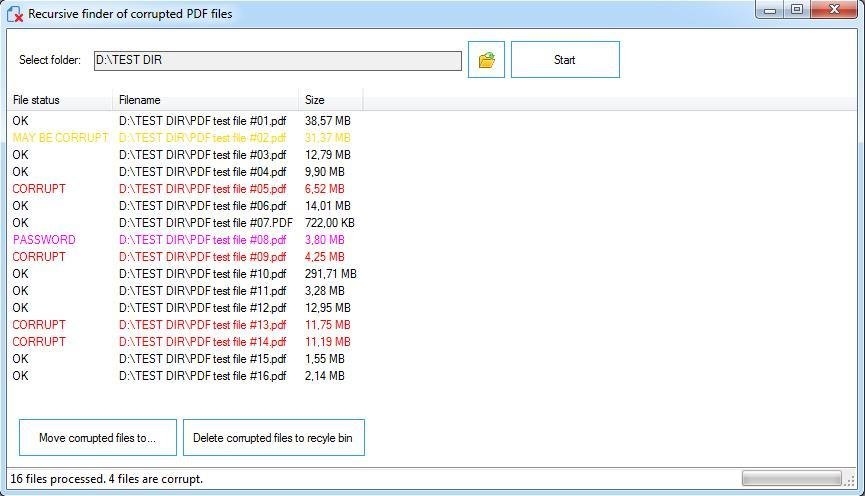
Task: Maximize the application window
Action: [x=797, y=10]
